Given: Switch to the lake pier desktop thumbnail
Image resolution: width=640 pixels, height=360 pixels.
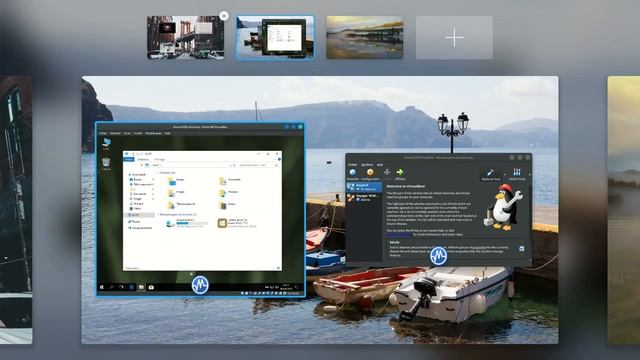Looking at the screenshot, I should click(x=364, y=38).
